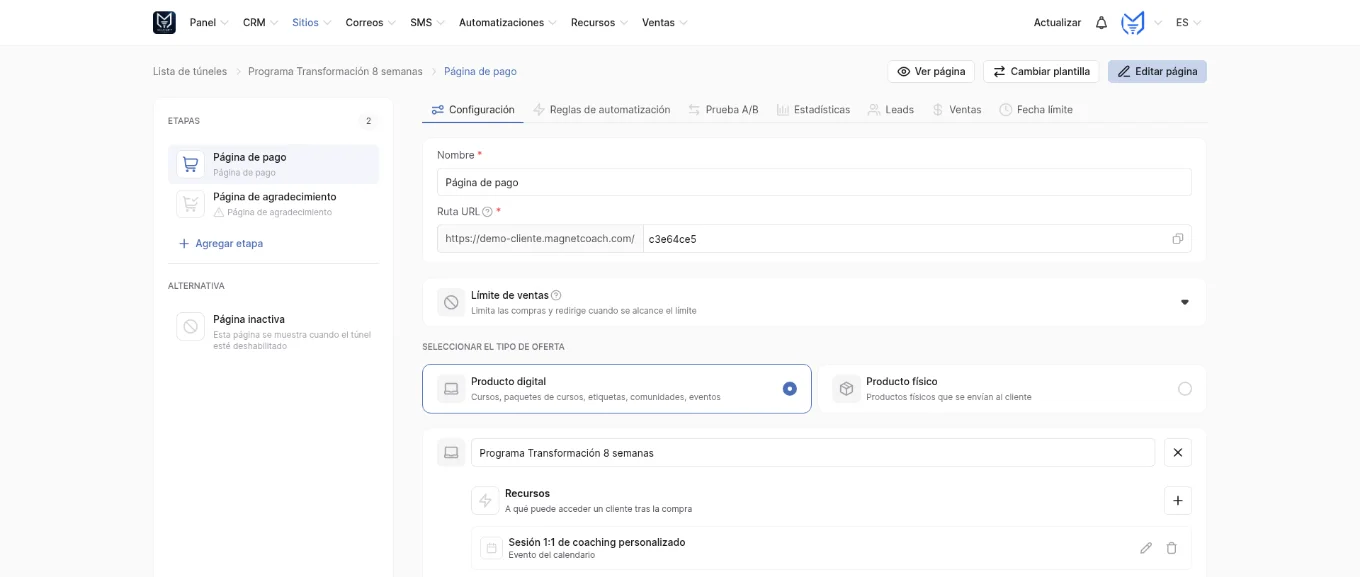This screenshot has width=1360, height=577.
Task: Click the Cambiar plantilla button
Action: tap(1041, 72)
